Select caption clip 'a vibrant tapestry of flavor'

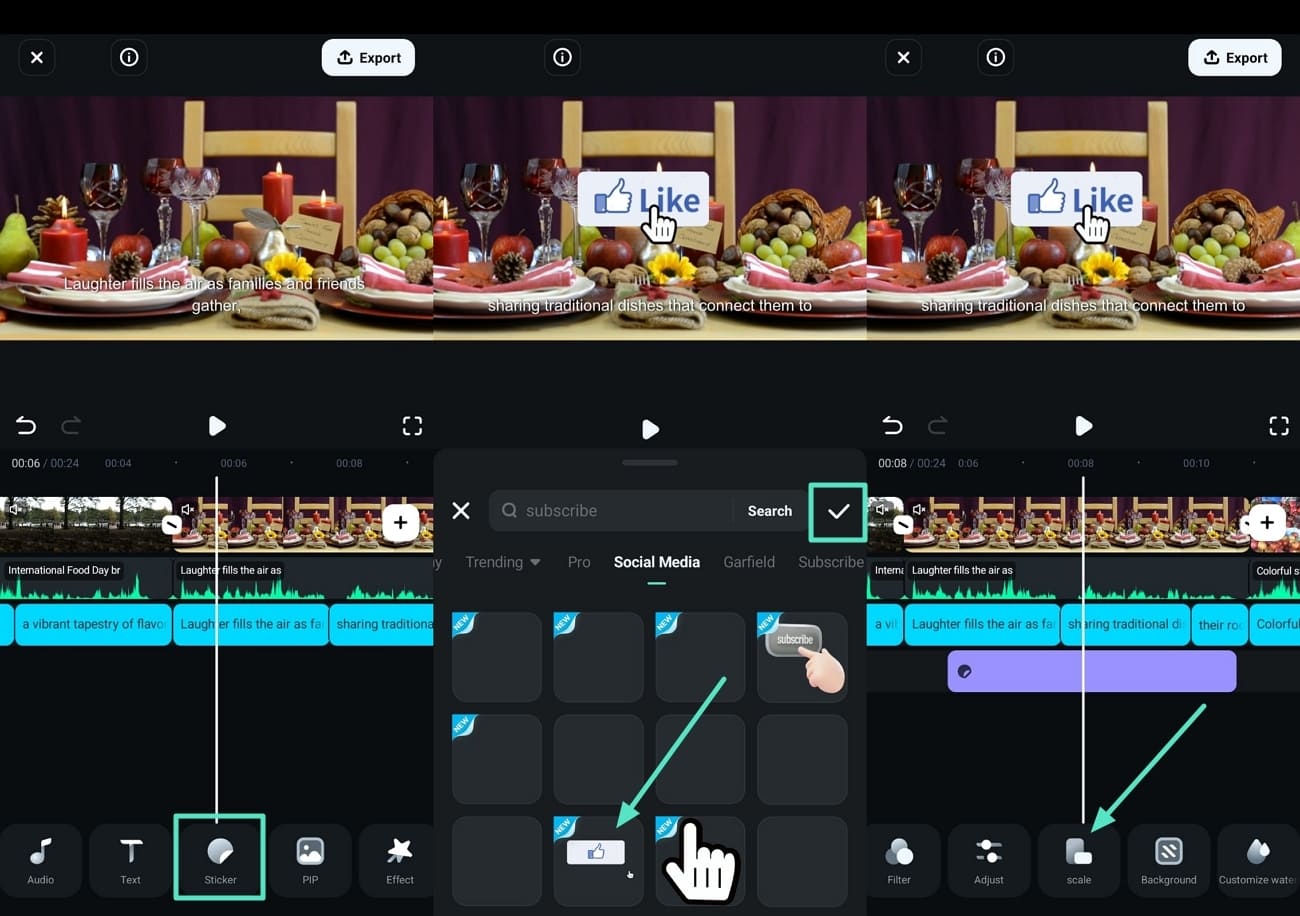click(93, 624)
